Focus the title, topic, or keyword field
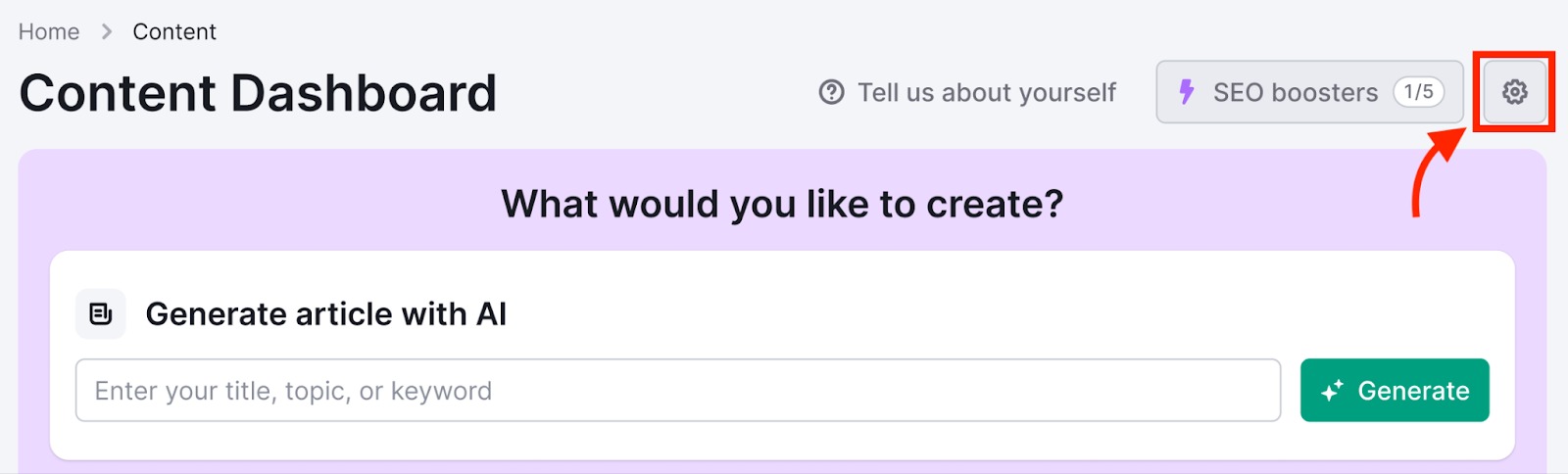The width and height of the screenshot is (1568, 474). tap(677, 391)
